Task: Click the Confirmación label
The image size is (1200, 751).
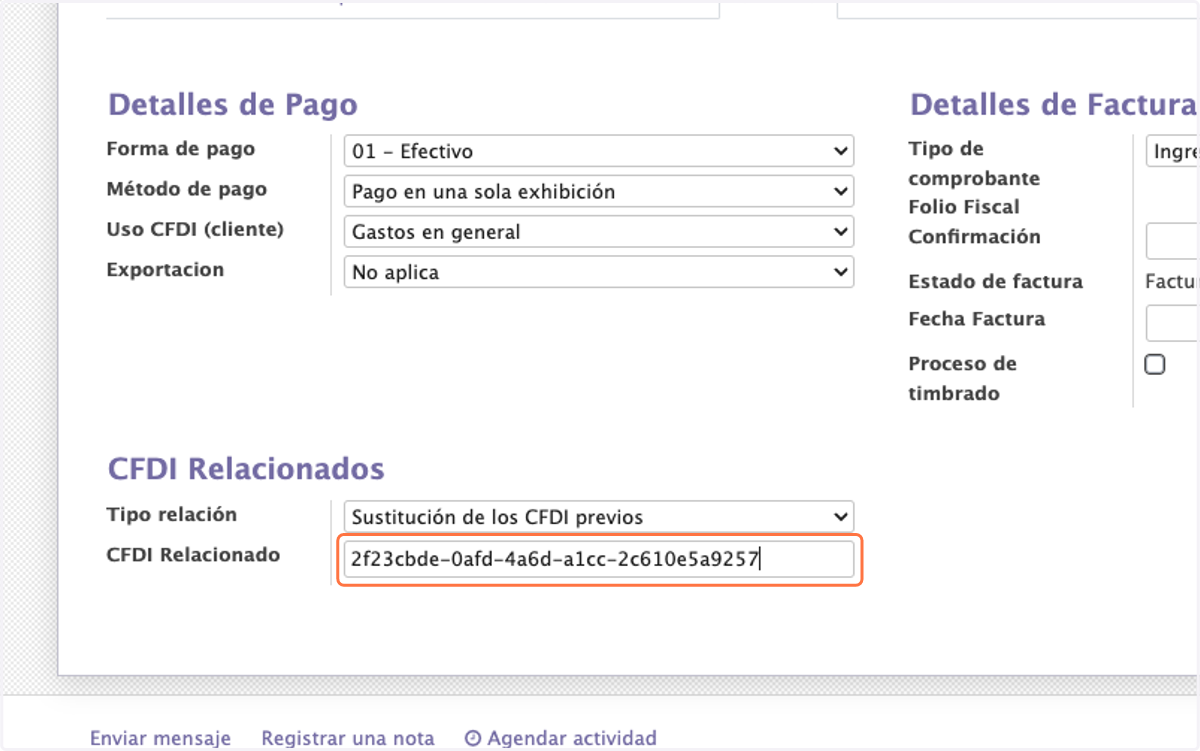Action: tap(974, 237)
